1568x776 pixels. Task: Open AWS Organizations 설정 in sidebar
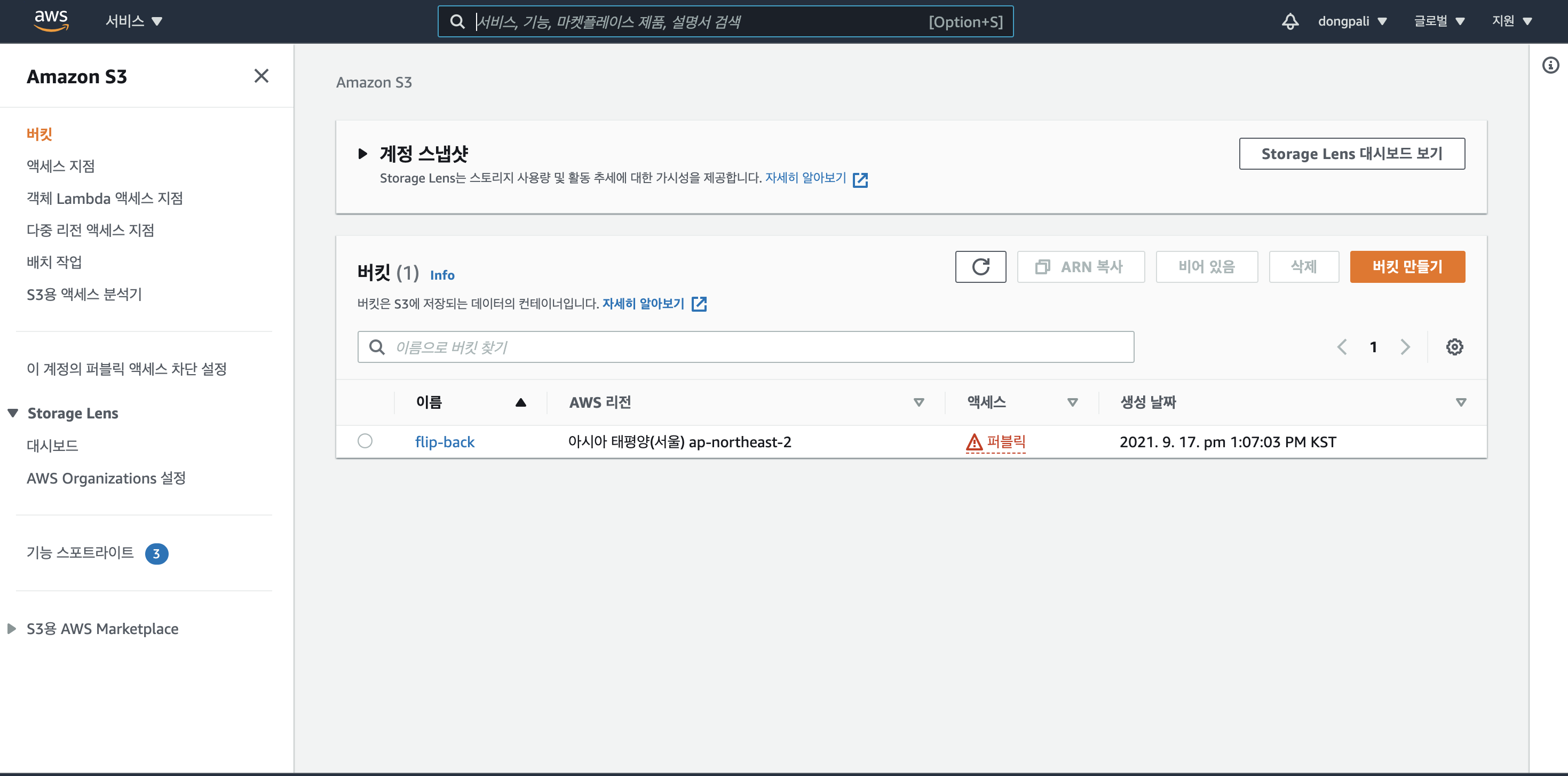106,478
